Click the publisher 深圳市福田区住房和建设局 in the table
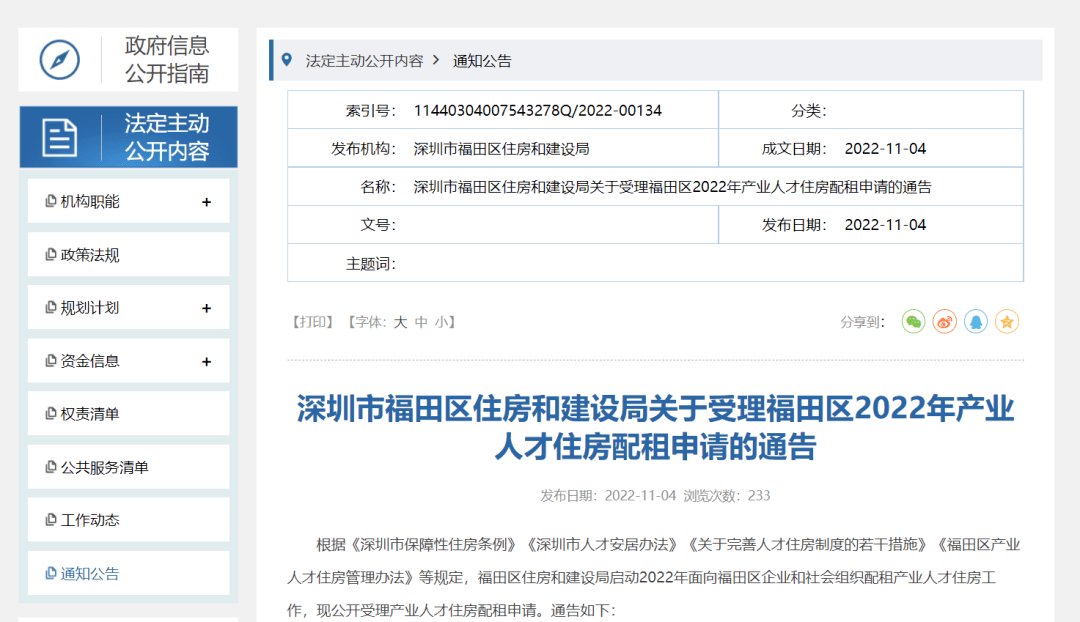1080x622 pixels. (x=501, y=149)
